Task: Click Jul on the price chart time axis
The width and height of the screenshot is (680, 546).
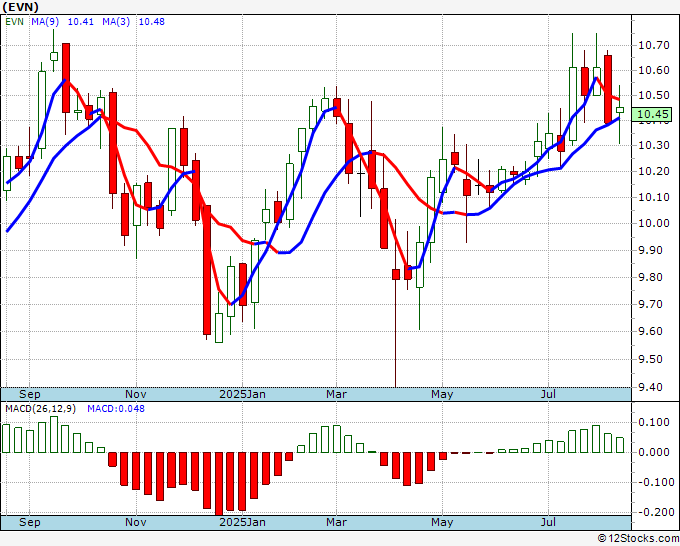Action: 549,394
